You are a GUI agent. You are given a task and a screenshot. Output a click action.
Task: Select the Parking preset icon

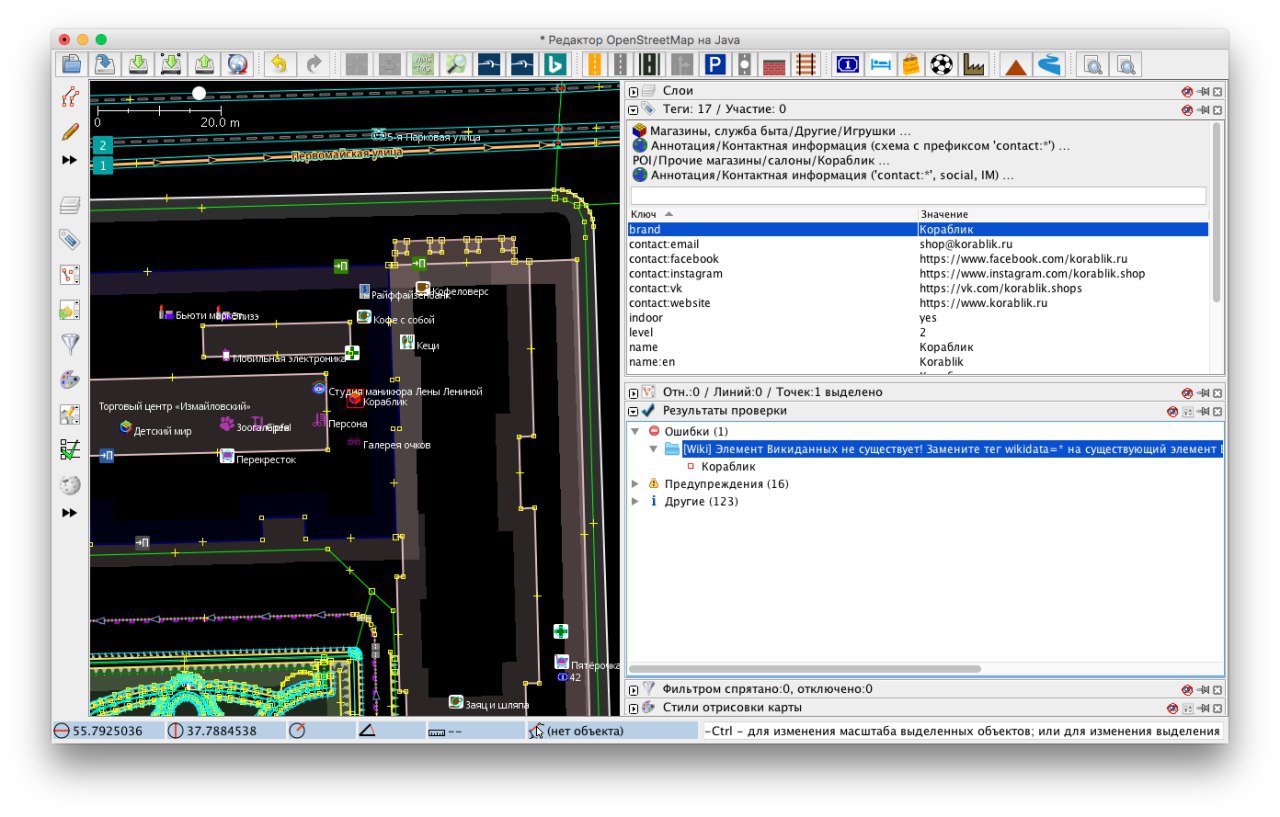tap(714, 65)
